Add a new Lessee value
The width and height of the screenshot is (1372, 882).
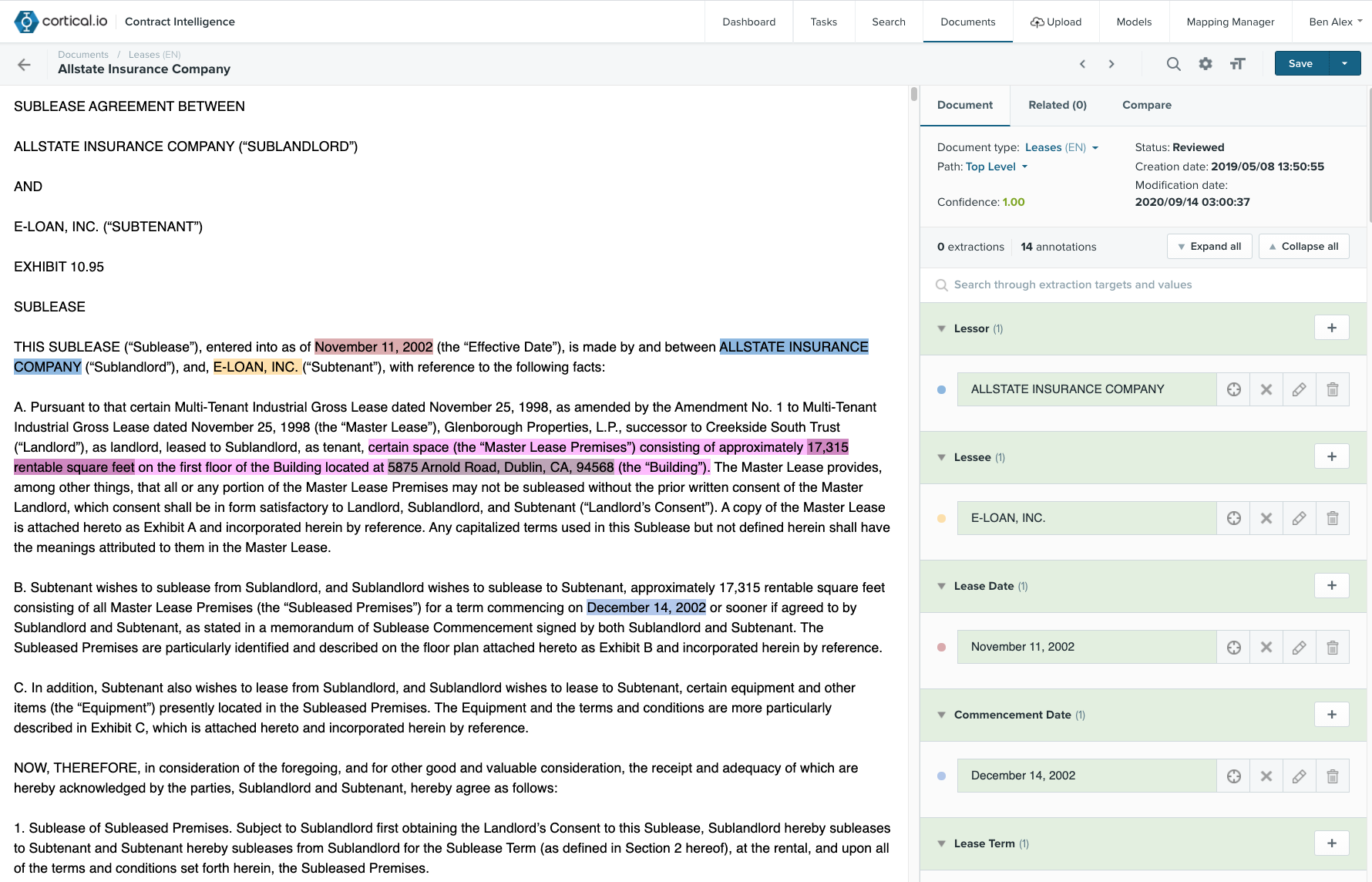[1332, 456]
